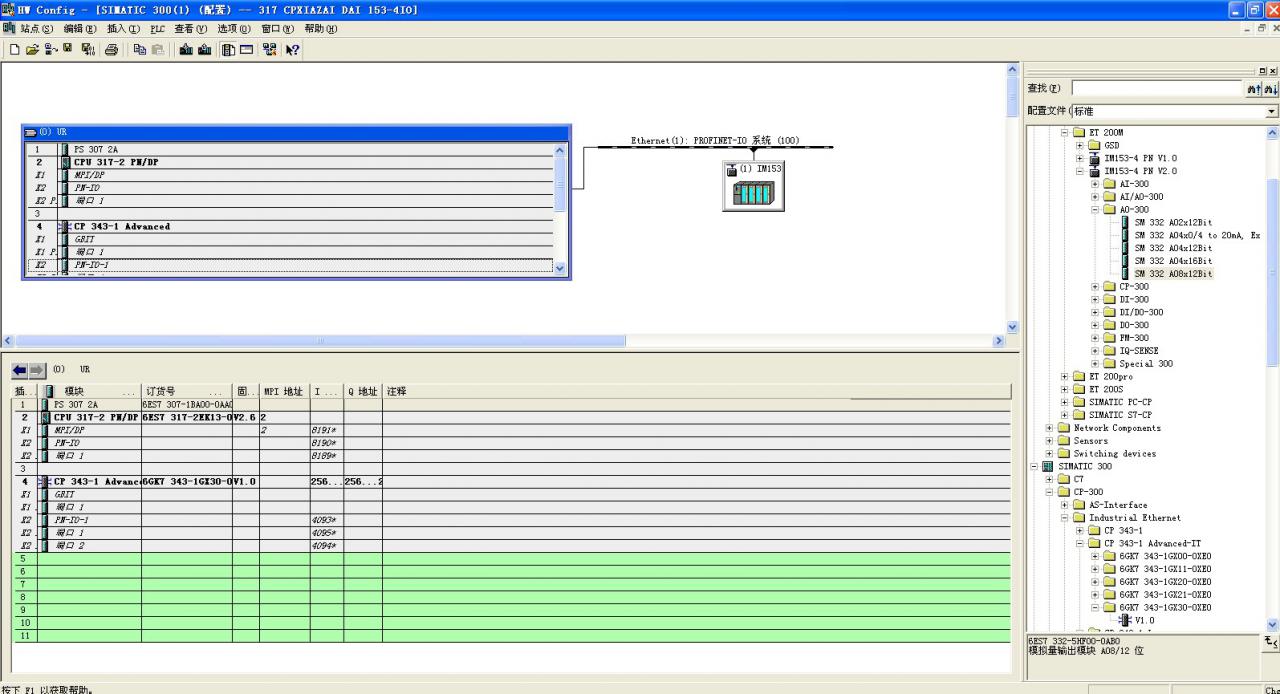The width and height of the screenshot is (1280, 694).
Task: Click the Save and Compile toolbar icon
Action: tap(88, 48)
